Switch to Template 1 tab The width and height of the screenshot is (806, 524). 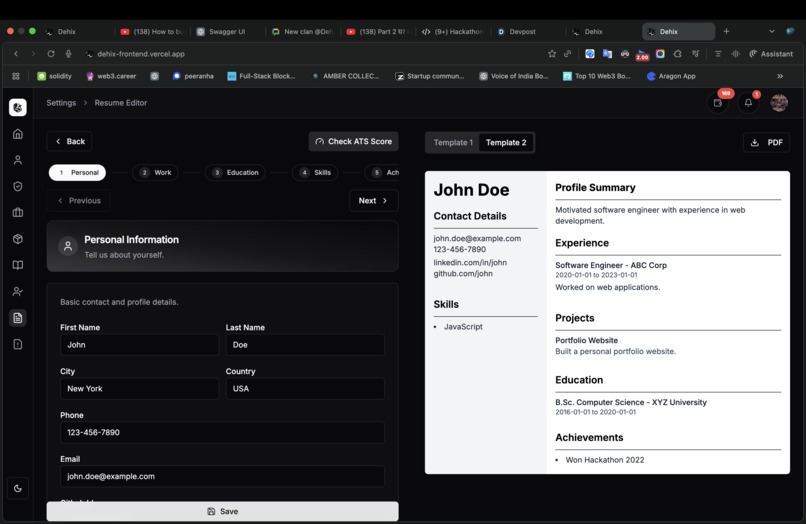pyautogui.click(x=453, y=142)
